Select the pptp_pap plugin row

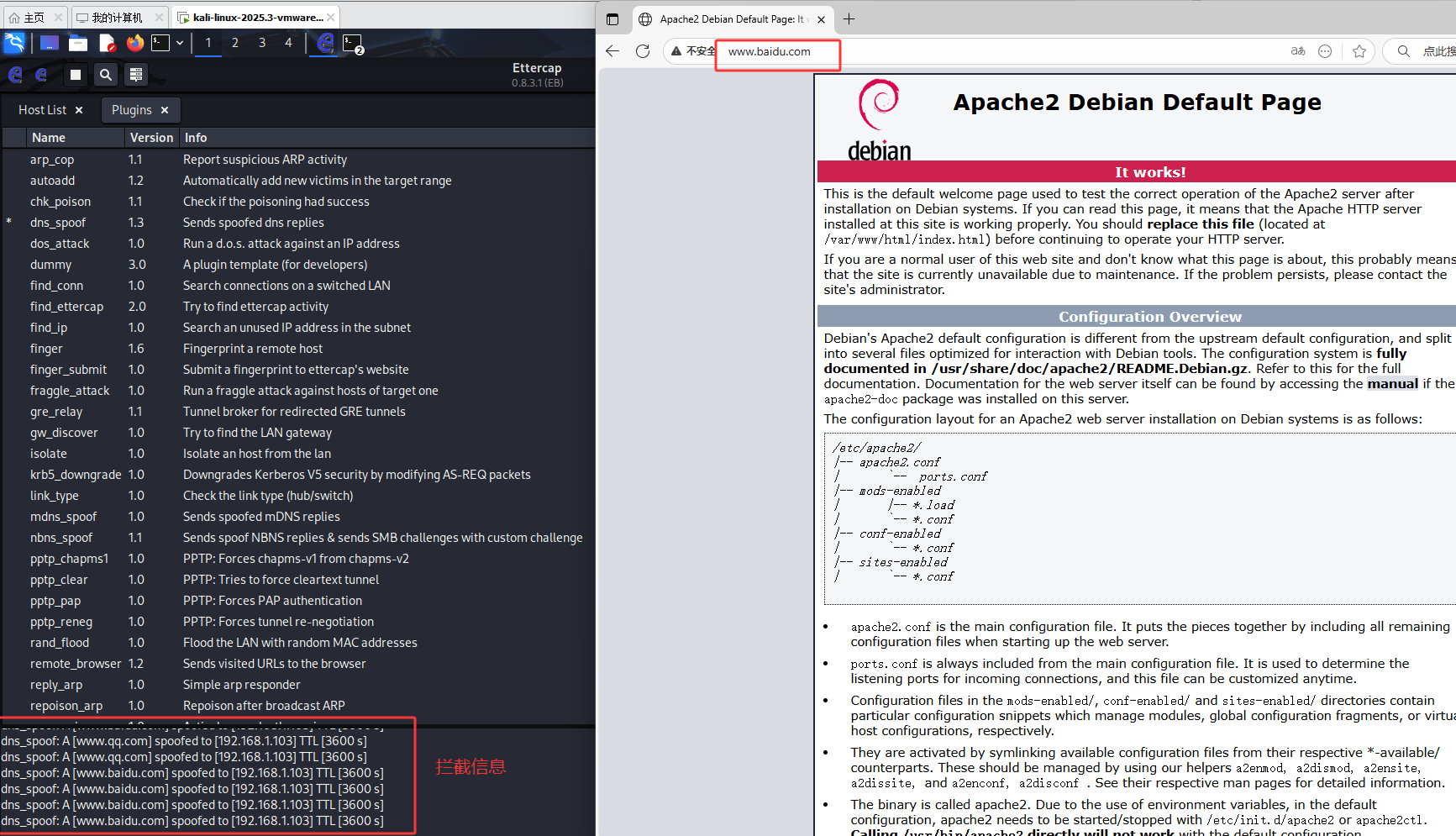298,601
